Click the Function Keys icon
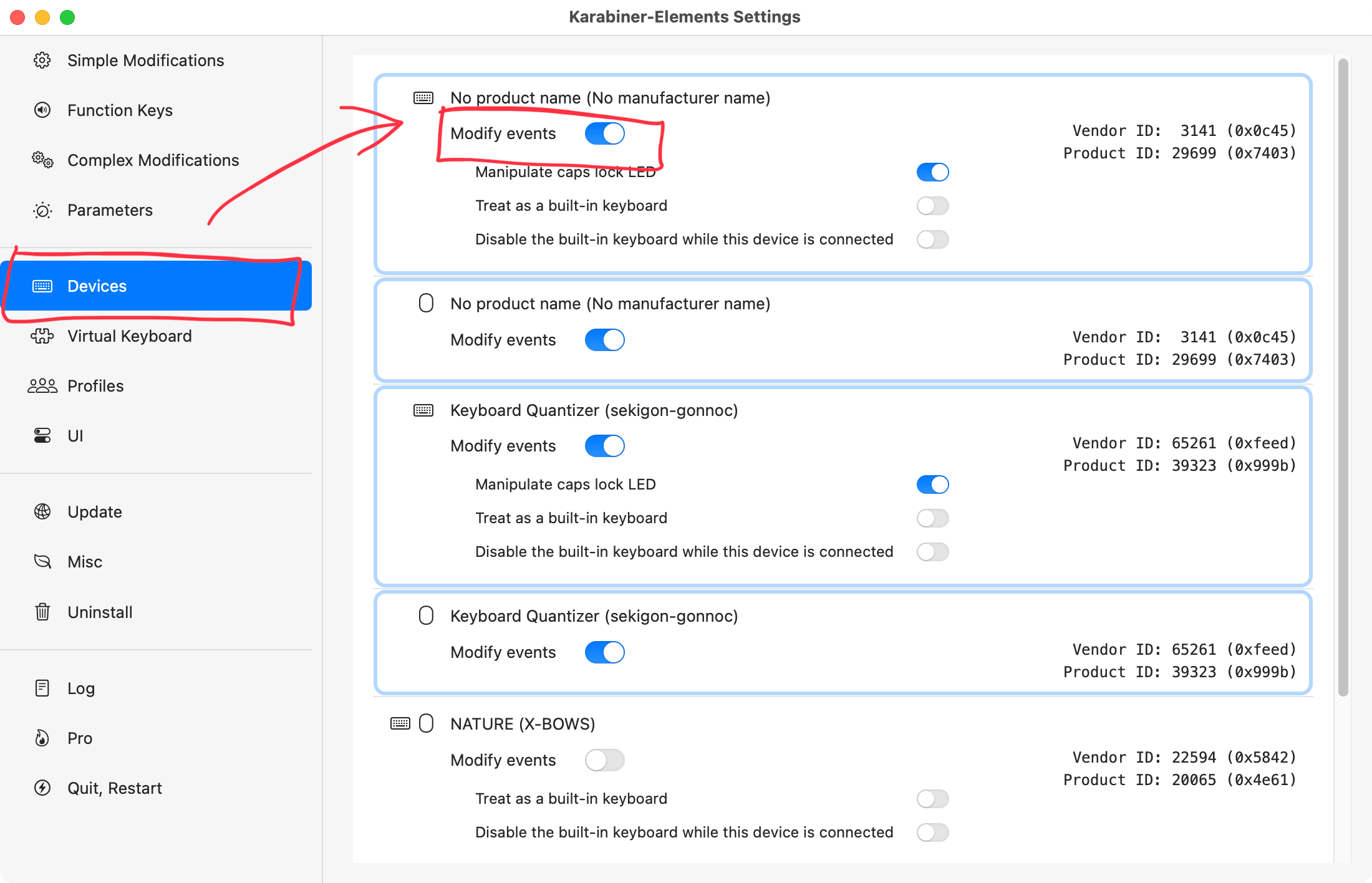 pyautogui.click(x=42, y=110)
